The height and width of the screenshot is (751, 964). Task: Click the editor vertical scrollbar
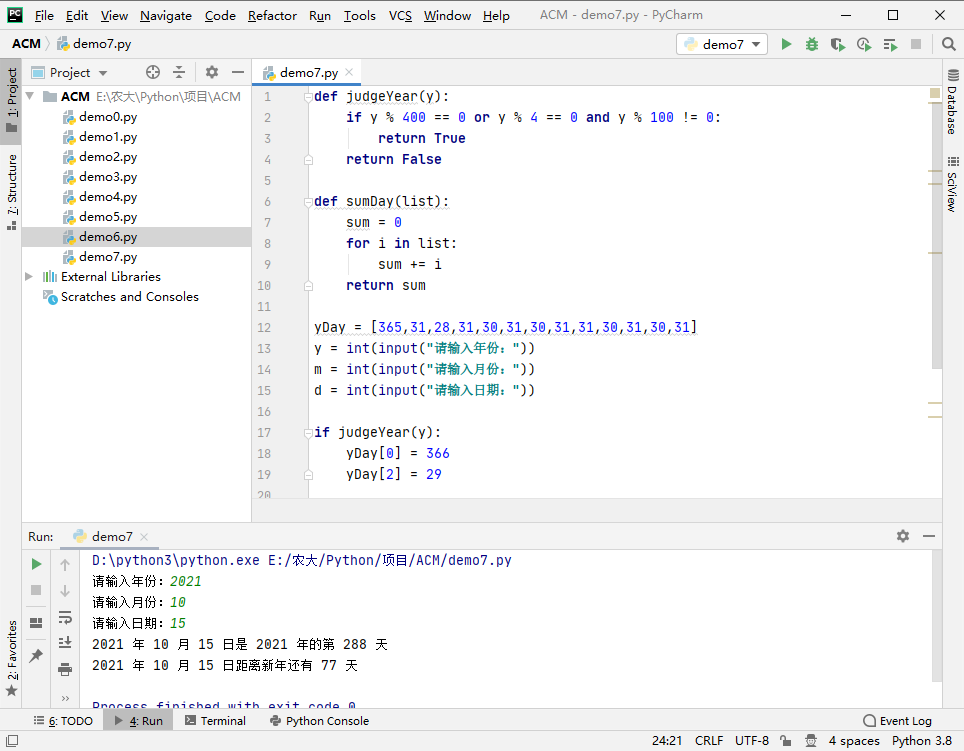(x=937, y=230)
